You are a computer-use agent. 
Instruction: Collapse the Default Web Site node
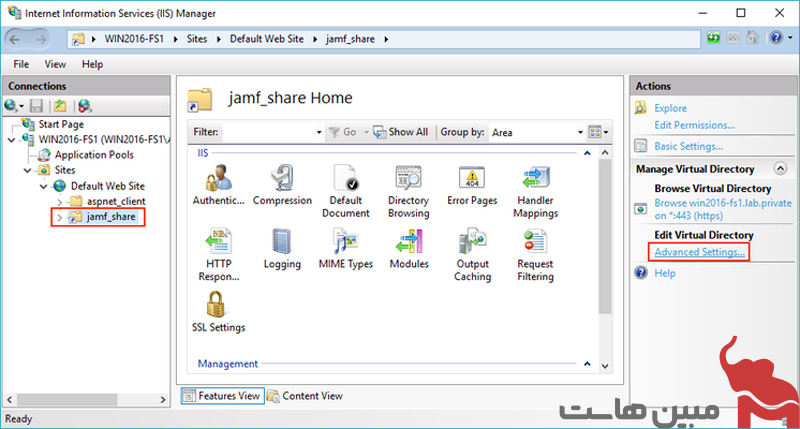pos(43,186)
